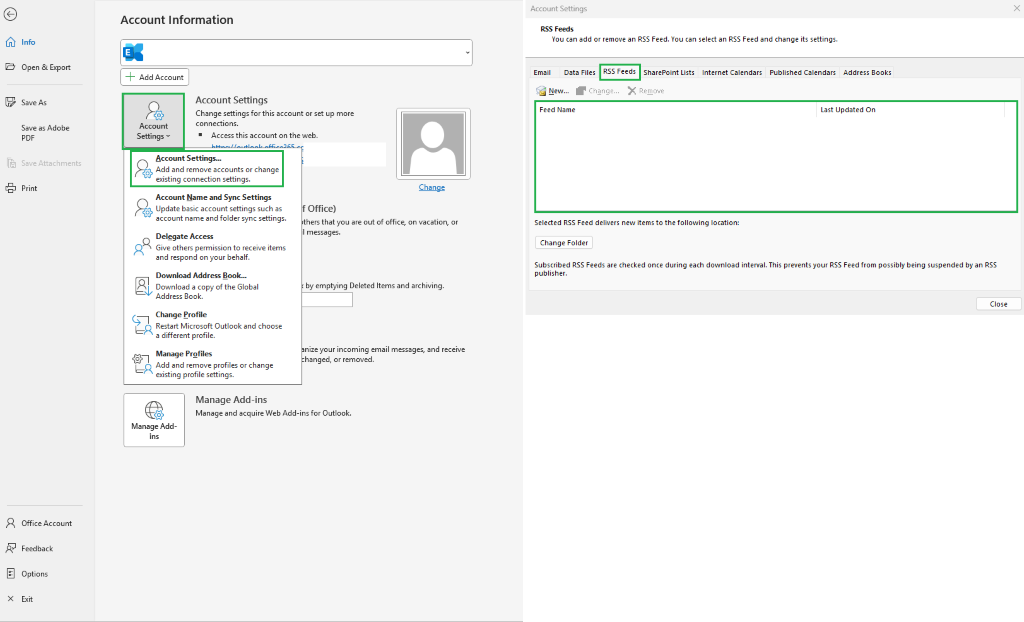Click the Change... toolbar button
Viewport: 1024px width, 622px height.
598,91
